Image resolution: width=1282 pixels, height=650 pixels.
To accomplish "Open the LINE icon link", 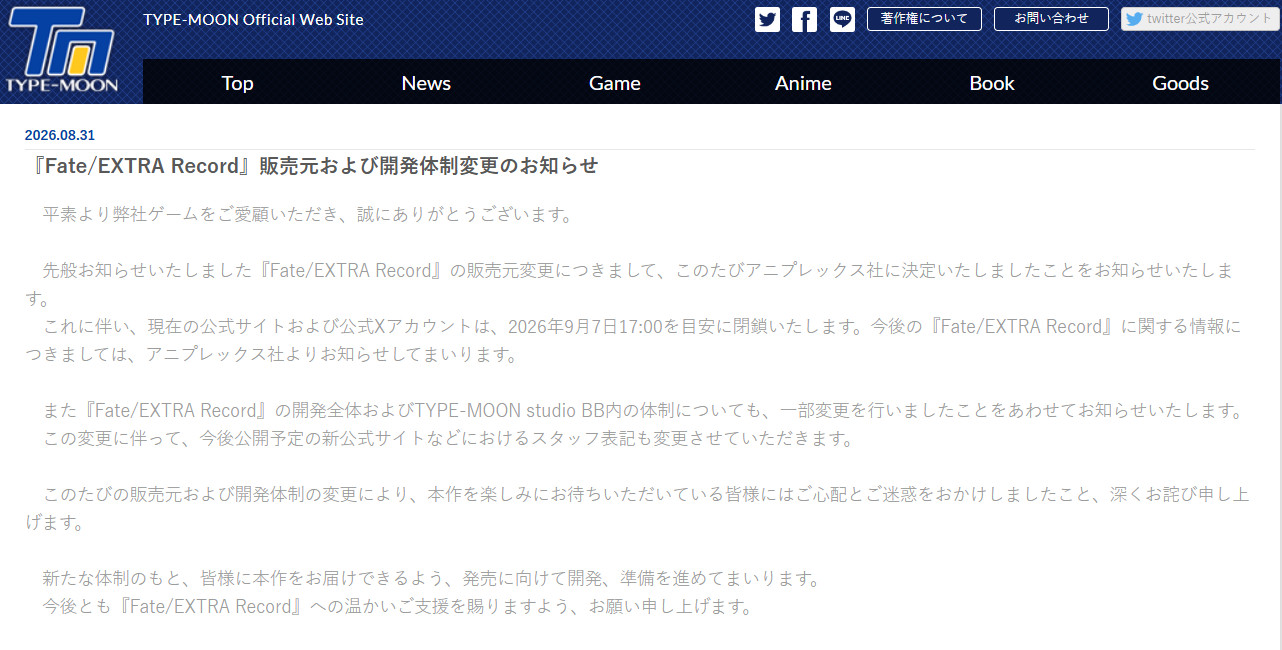I will (x=842, y=19).
